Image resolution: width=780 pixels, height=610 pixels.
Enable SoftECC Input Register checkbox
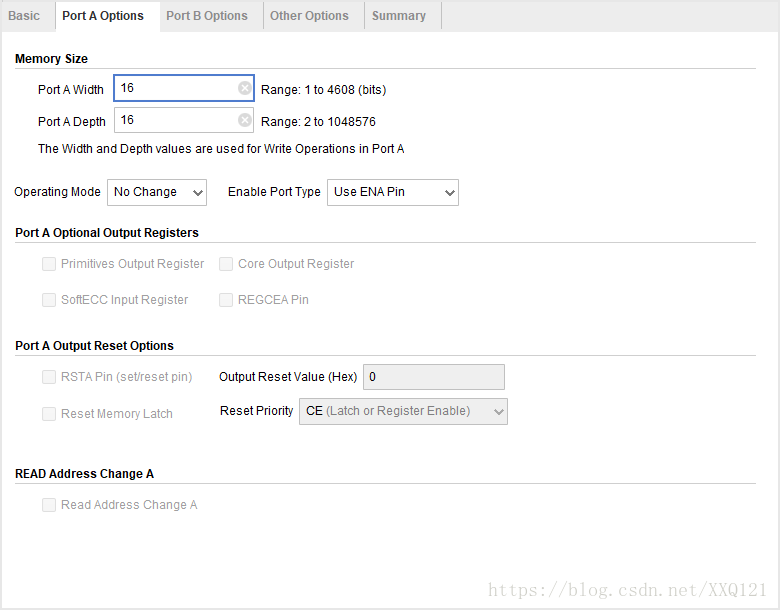(x=49, y=300)
